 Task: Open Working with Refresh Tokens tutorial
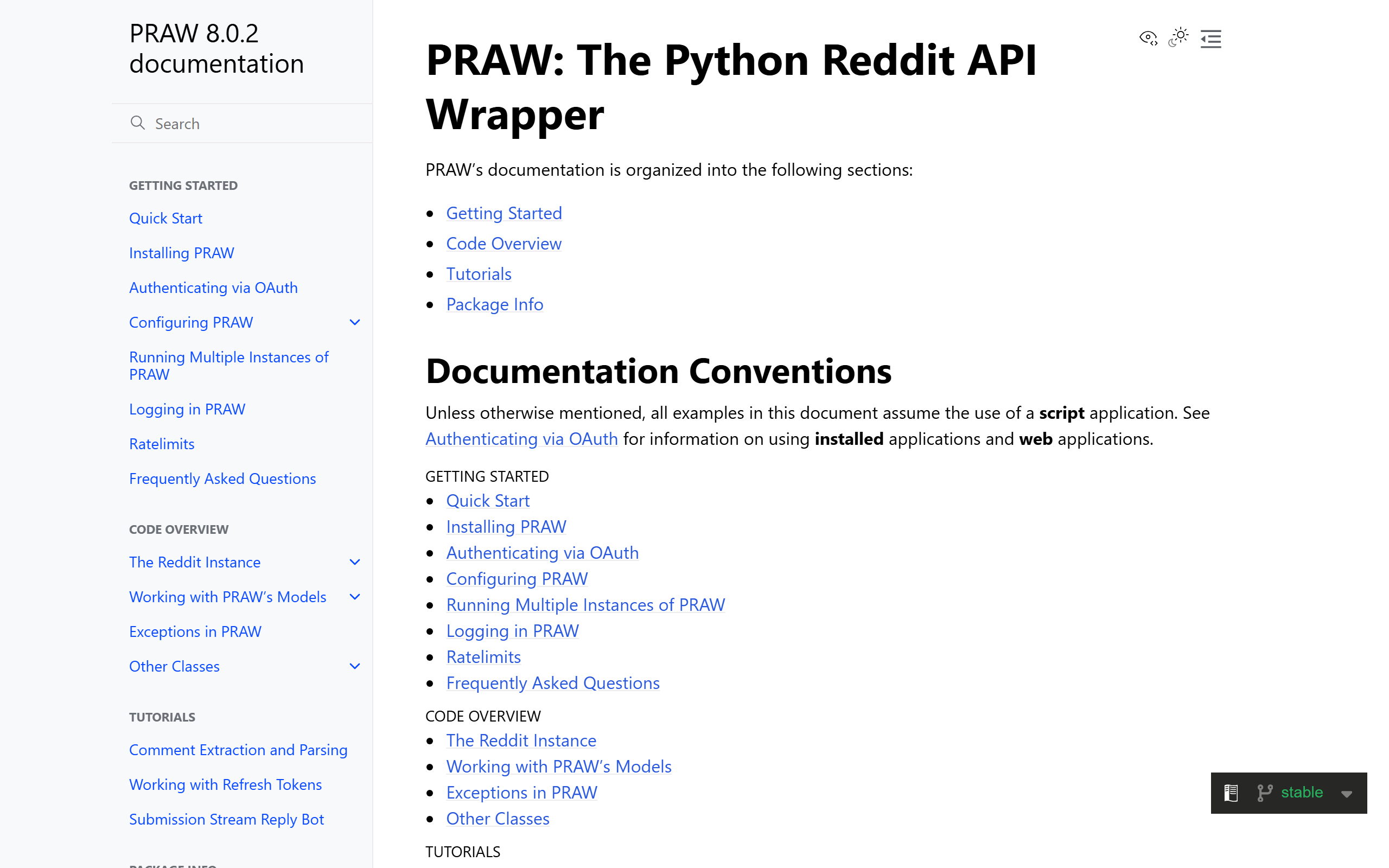pyautogui.click(x=226, y=784)
